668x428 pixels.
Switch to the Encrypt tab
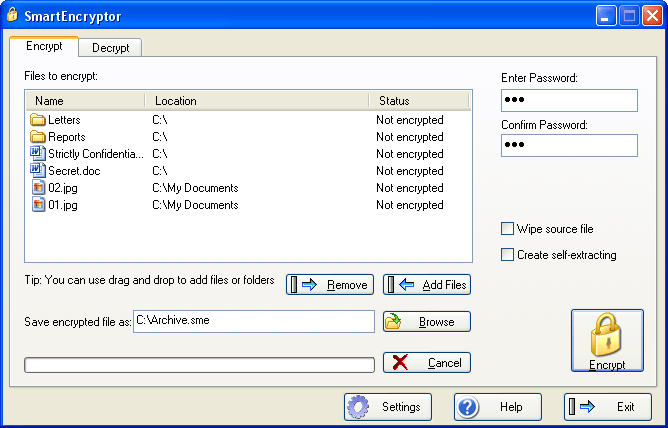point(44,46)
